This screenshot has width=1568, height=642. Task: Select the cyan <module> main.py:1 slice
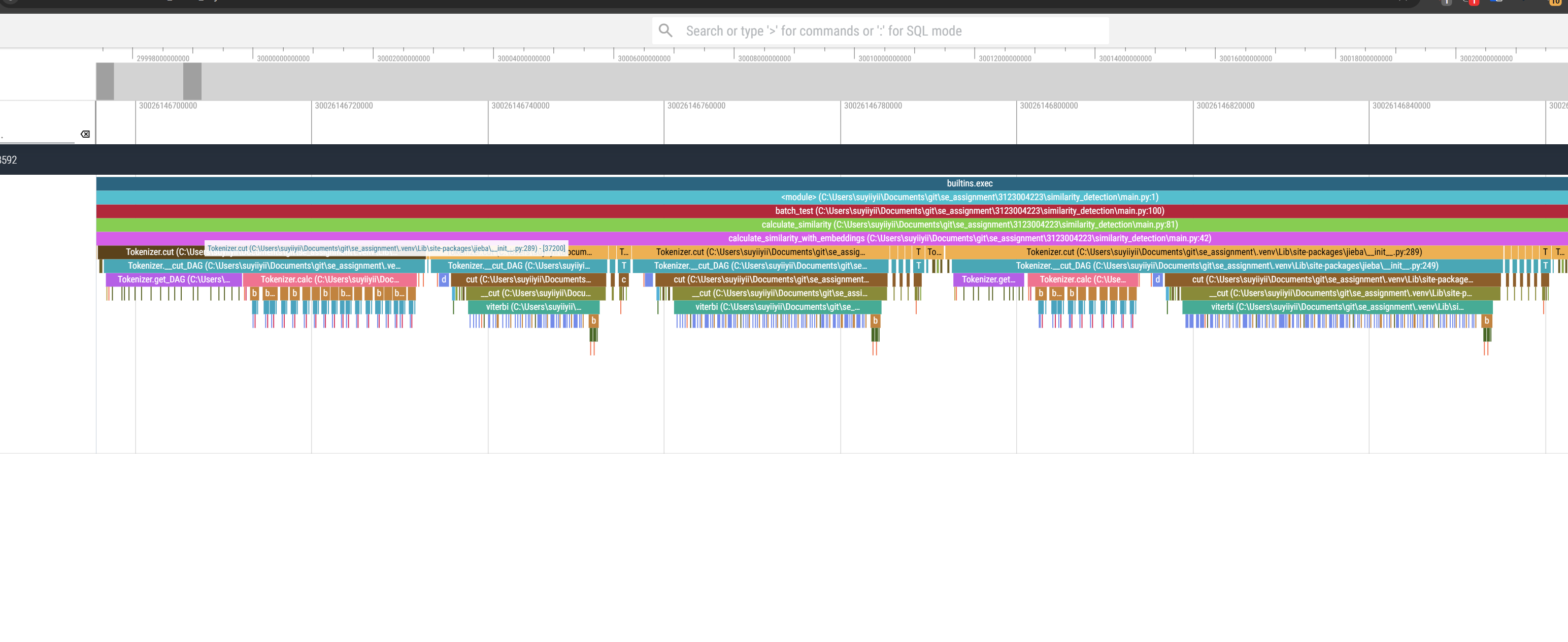click(x=969, y=198)
